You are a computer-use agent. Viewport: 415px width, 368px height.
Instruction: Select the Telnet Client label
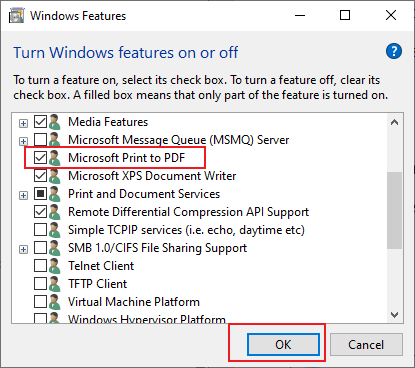[x=101, y=266]
